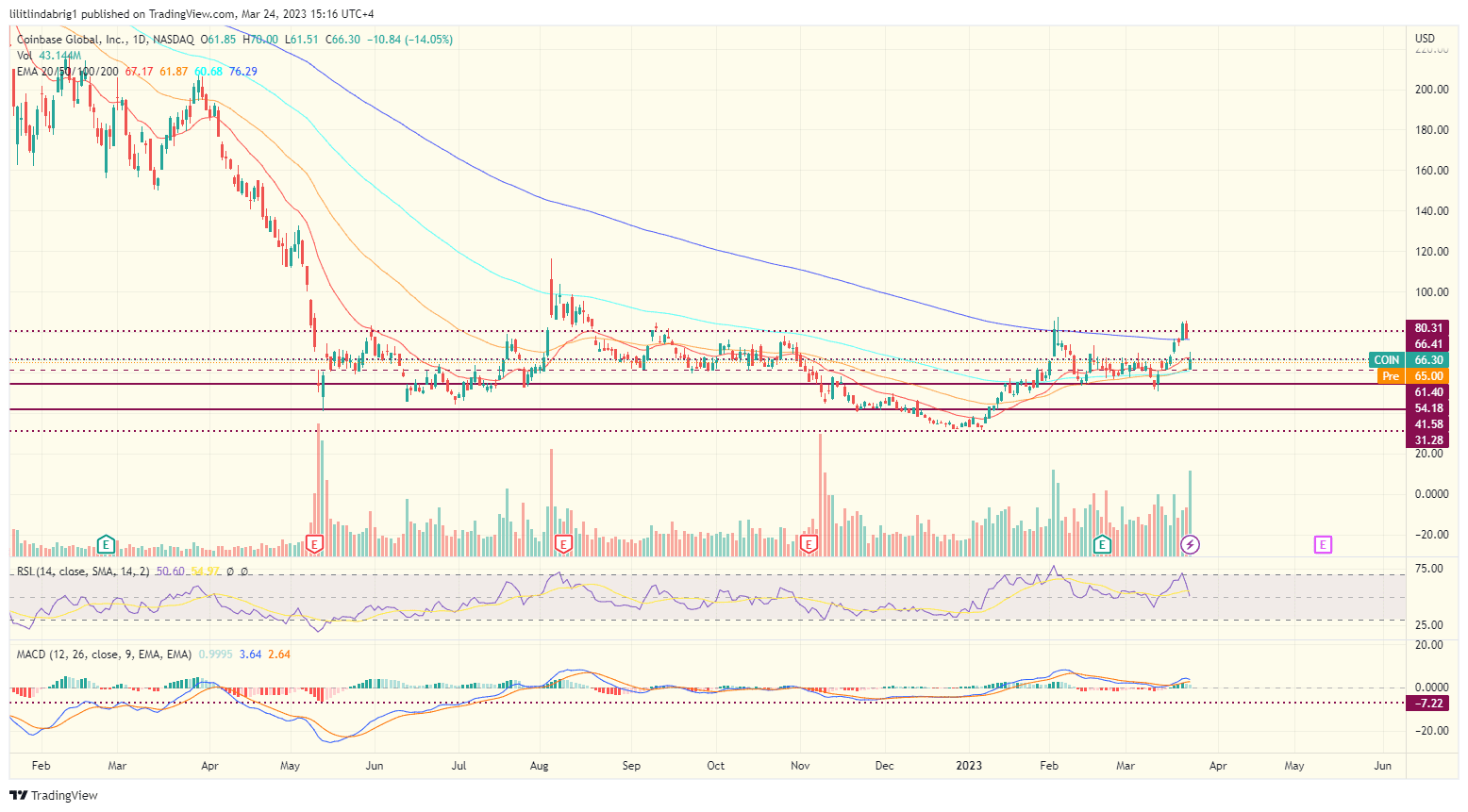Click the magenta upcoming earnings "E" icon
The image size is (1468, 812).
[x=1321, y=544]
